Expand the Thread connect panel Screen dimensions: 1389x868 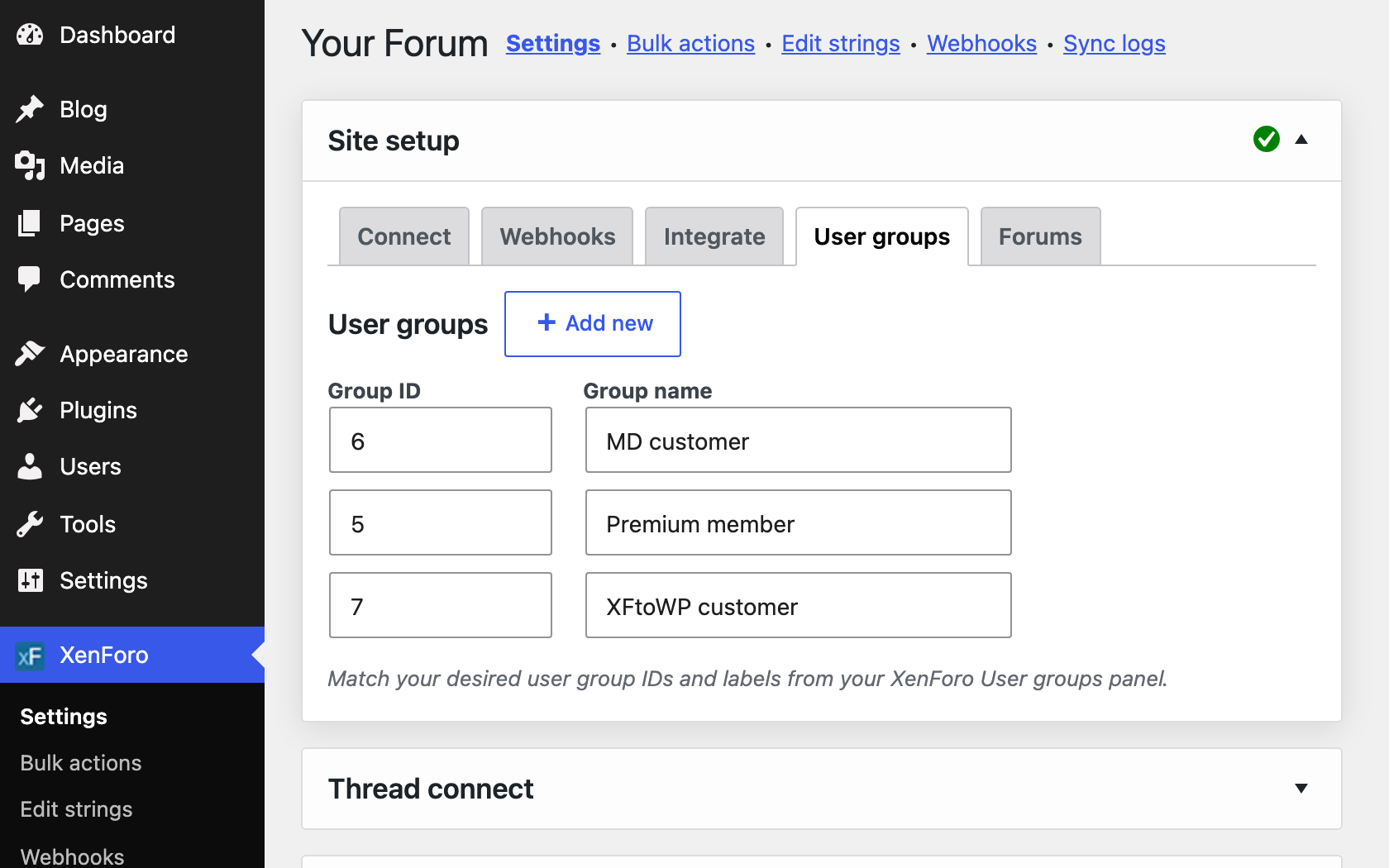(x=1301, y=789)
